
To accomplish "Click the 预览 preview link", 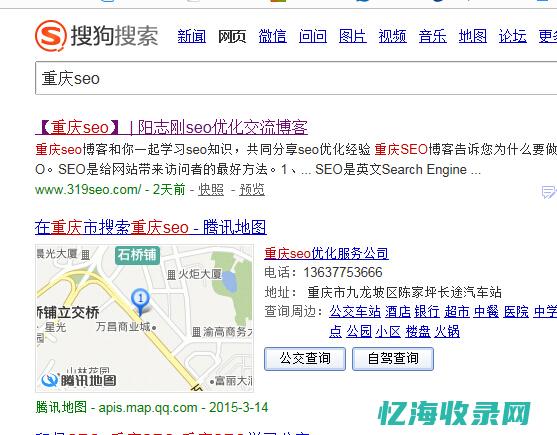I will click(x=252, y=190).
